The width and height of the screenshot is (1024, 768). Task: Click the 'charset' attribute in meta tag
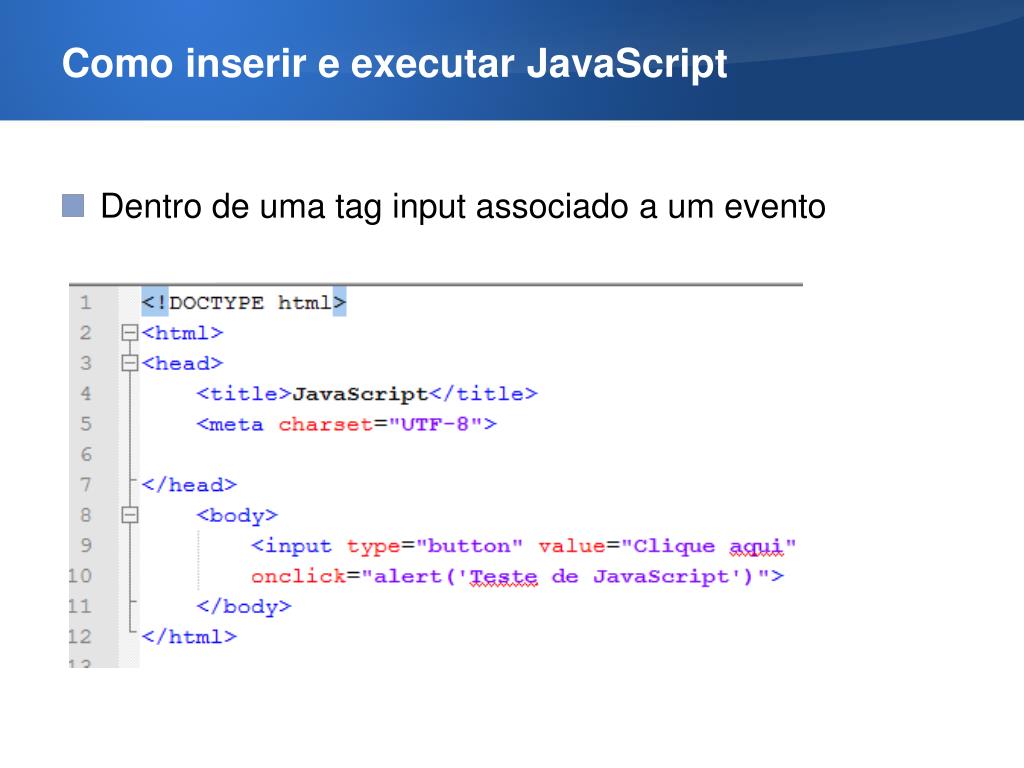click(325, 424)
